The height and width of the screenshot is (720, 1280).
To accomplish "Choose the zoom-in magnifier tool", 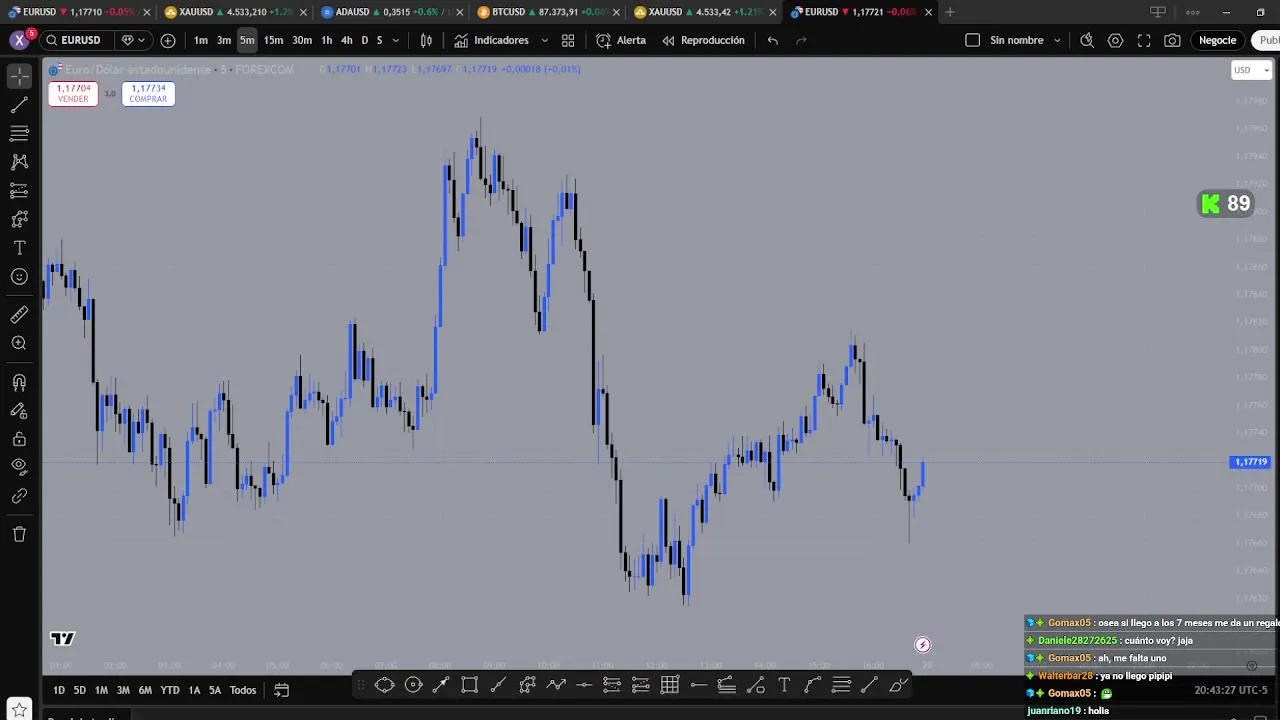I will pos(19,343).
